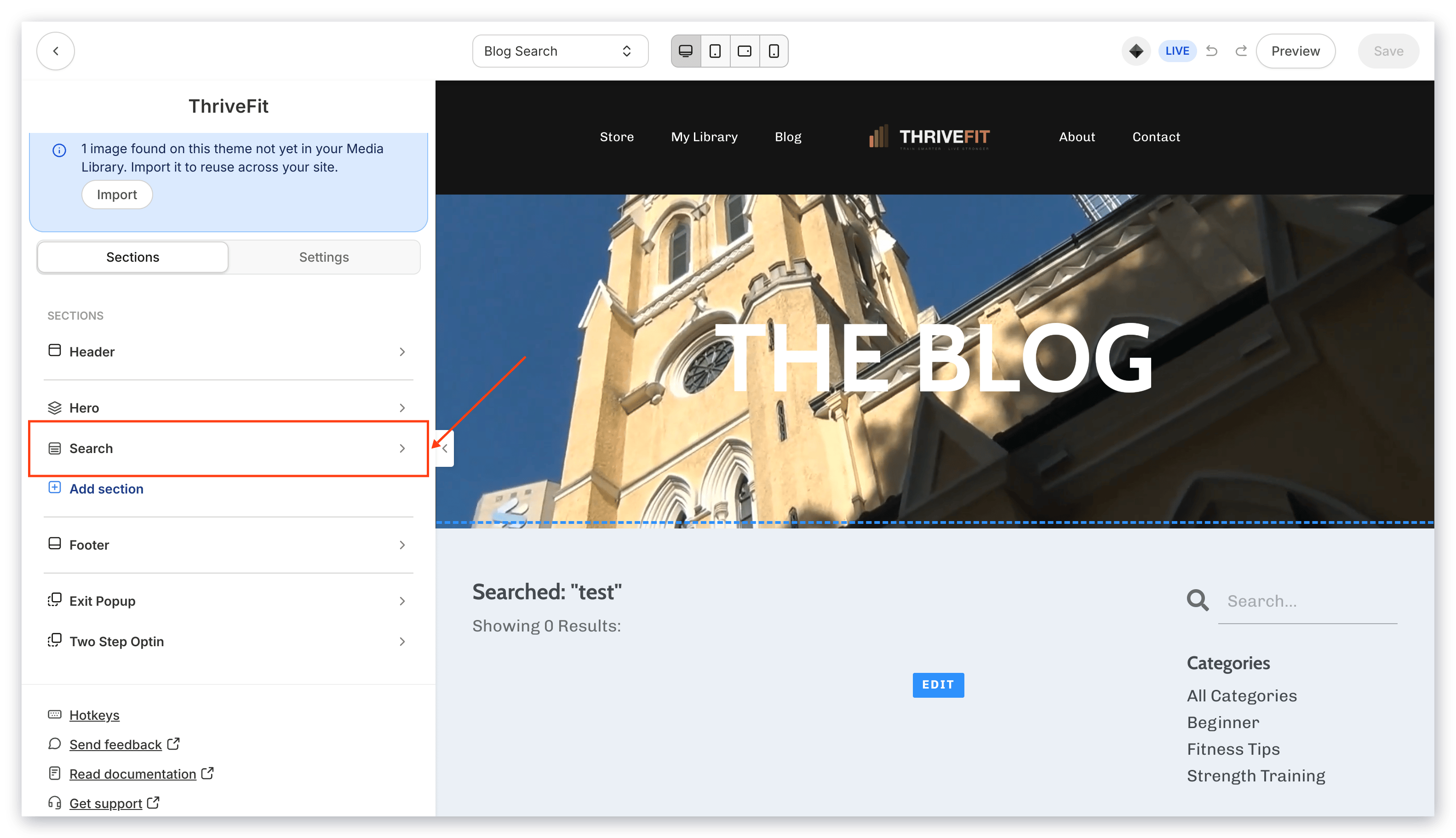Screen dimensions: 1456x838
Task: Click the Footer section icon
Action: tap(54, 543)
